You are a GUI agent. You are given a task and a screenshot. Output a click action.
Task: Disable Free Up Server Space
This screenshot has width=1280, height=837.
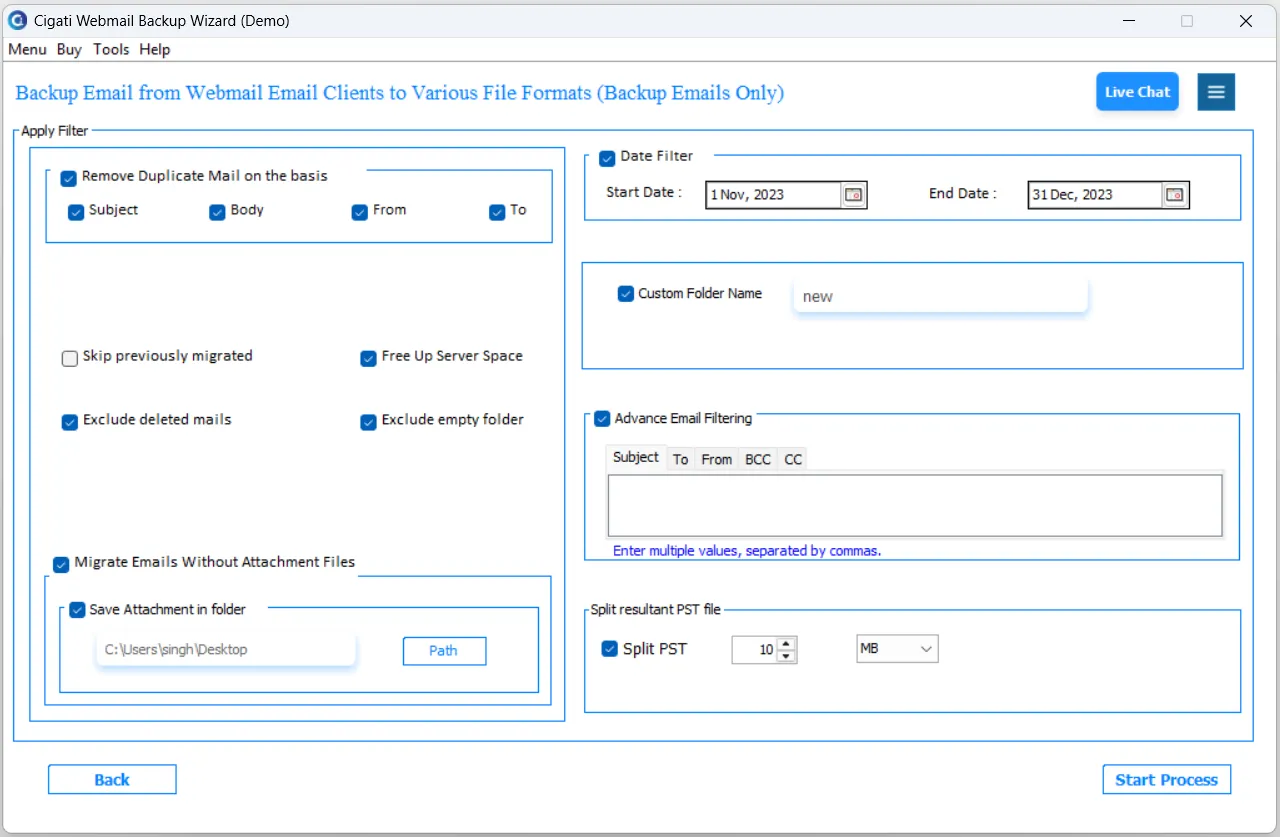point(368,358)
